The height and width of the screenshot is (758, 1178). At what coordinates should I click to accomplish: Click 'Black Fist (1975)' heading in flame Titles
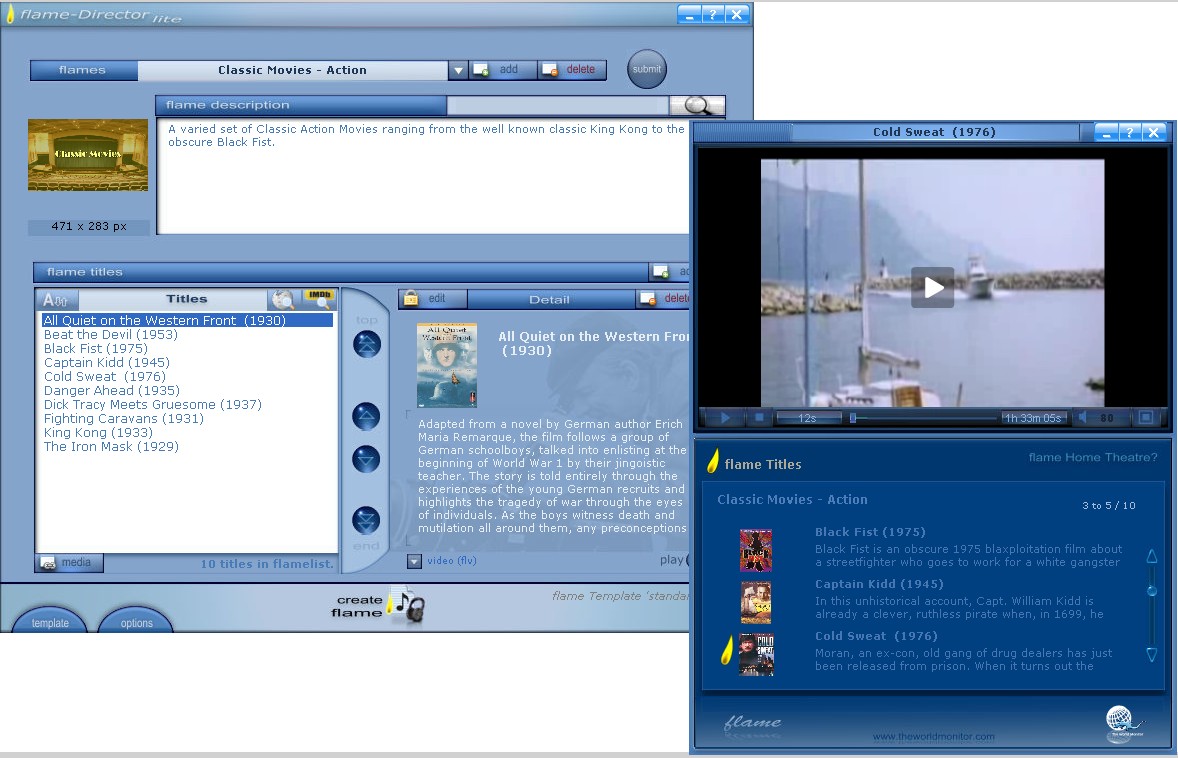click(x=870, y=532)
